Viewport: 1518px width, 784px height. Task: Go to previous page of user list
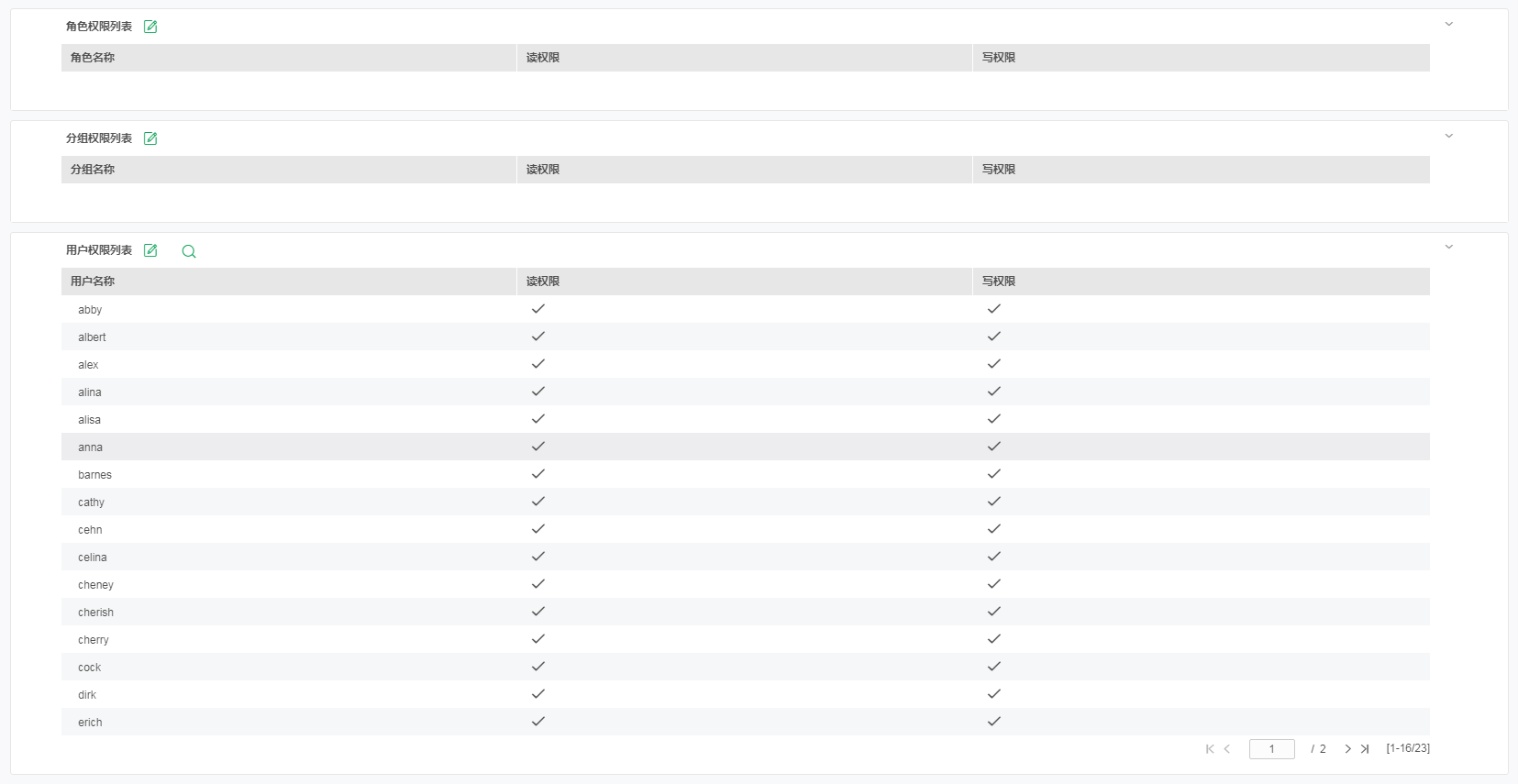tap(1227, 749)
